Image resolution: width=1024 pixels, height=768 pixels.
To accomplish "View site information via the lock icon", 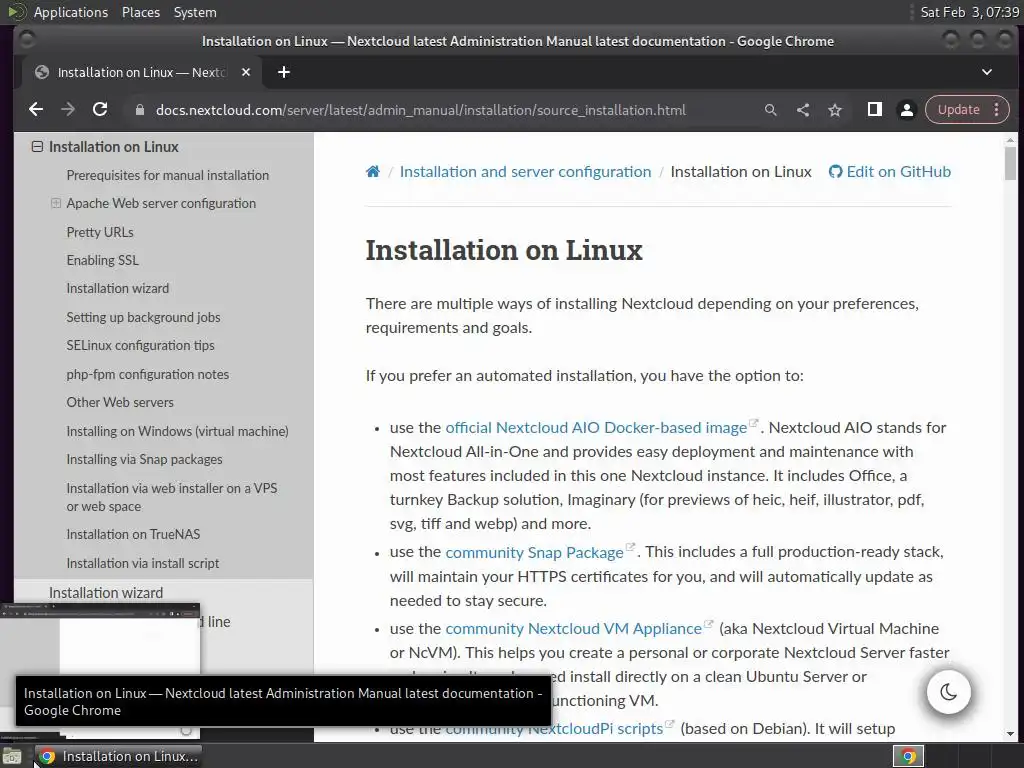I will (139, 110).
